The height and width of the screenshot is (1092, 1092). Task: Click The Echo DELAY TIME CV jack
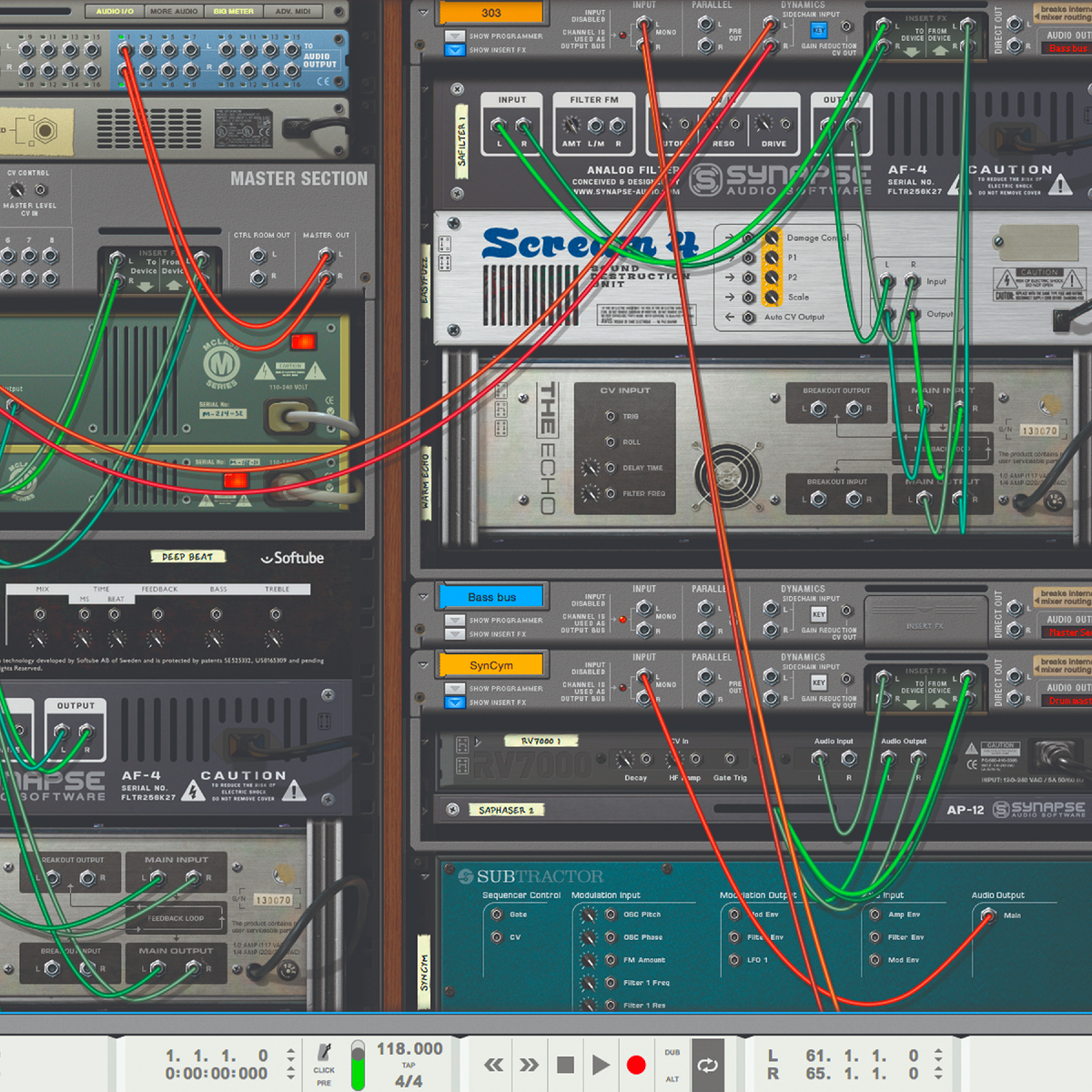click(x=611, y=468)
